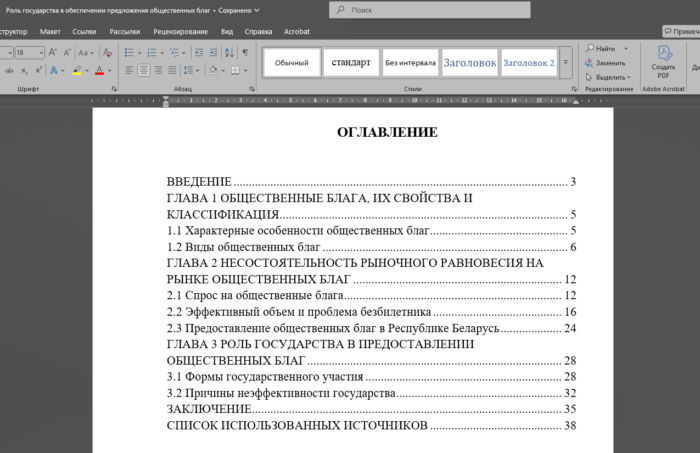Viewport: 700px width, 453px height.
Task: Open numbering library dropdown arrow
Action: coord(162,53)
